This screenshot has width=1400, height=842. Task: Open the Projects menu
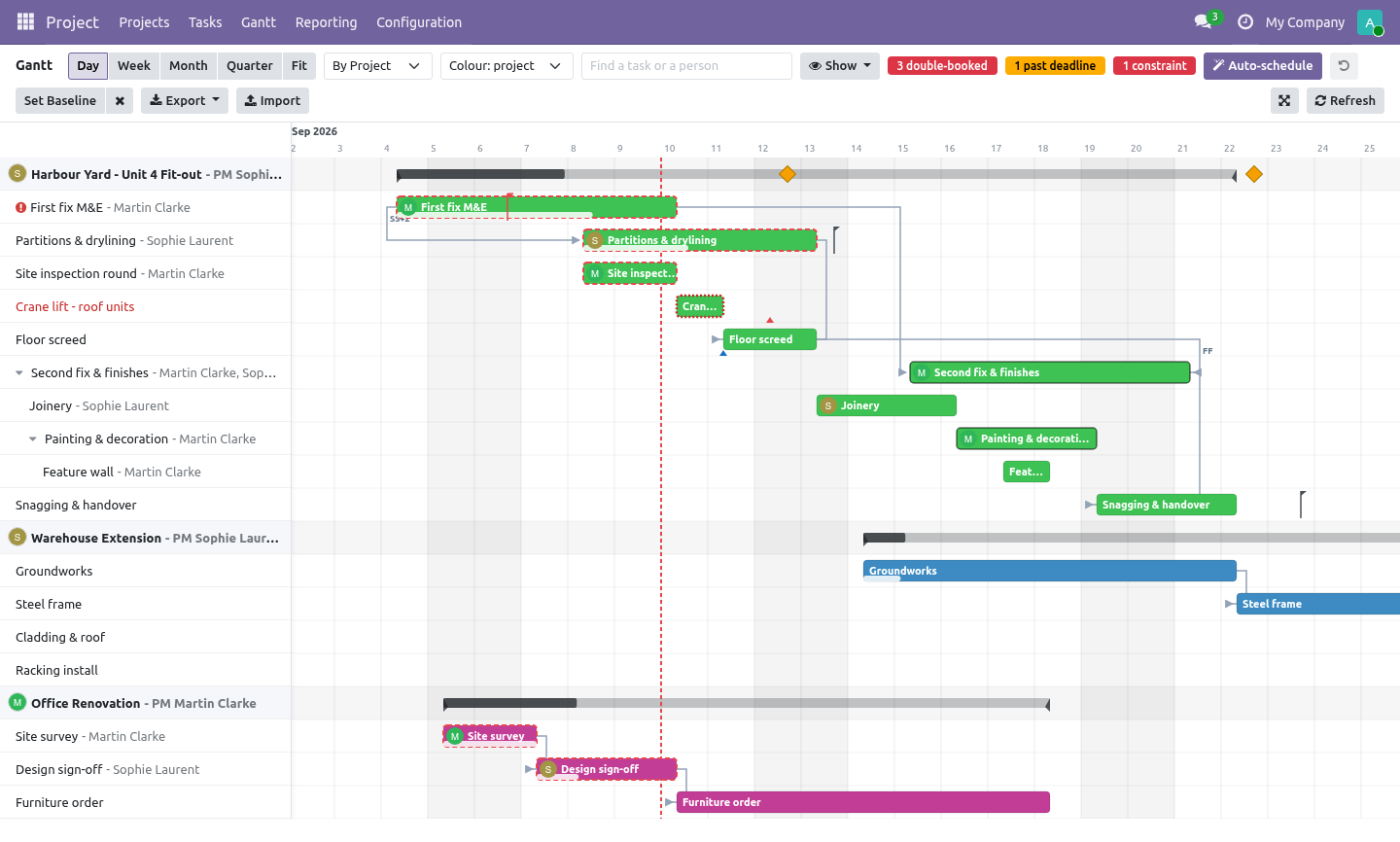tap(144, 22)
